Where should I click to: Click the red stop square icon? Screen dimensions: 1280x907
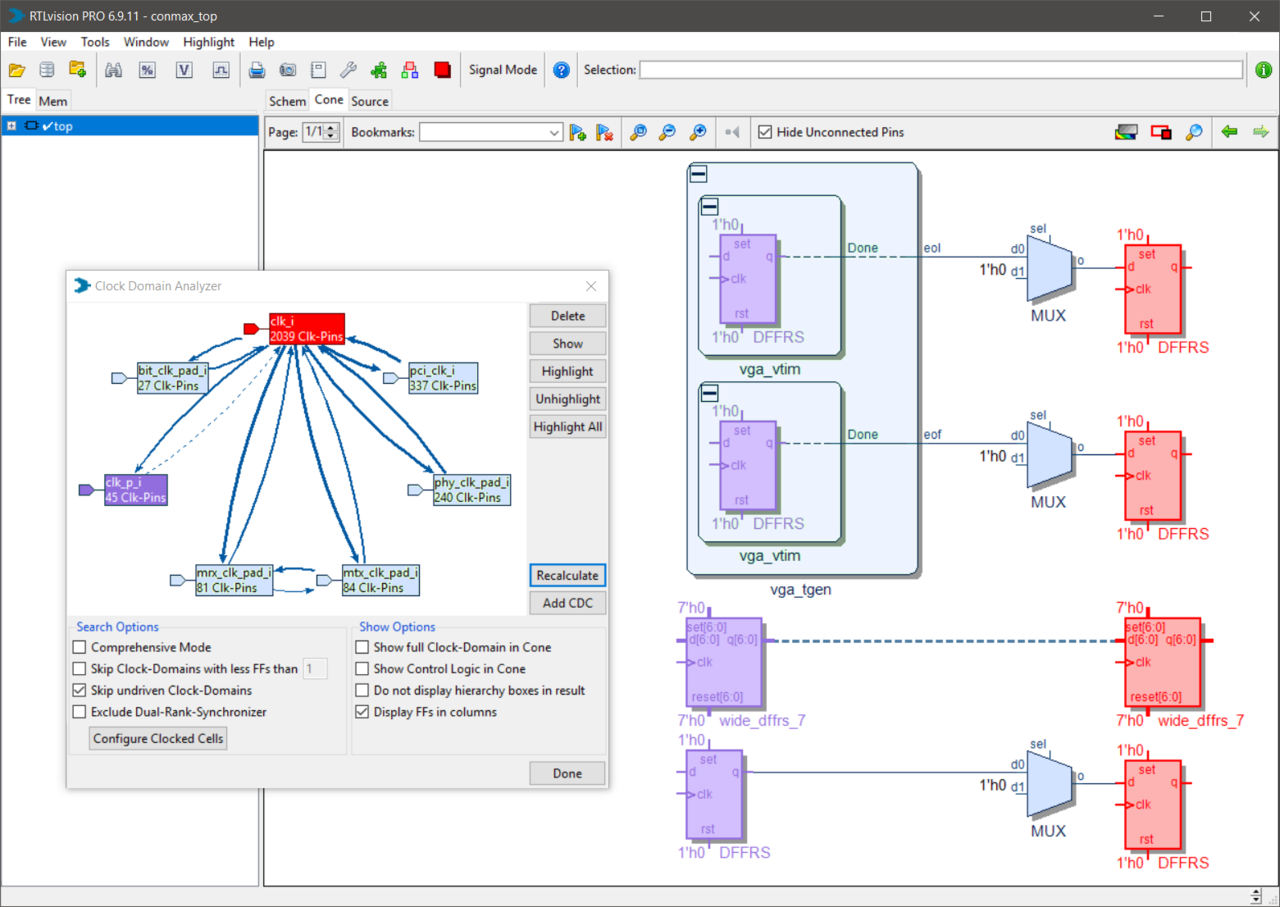(x=442, y=70)
